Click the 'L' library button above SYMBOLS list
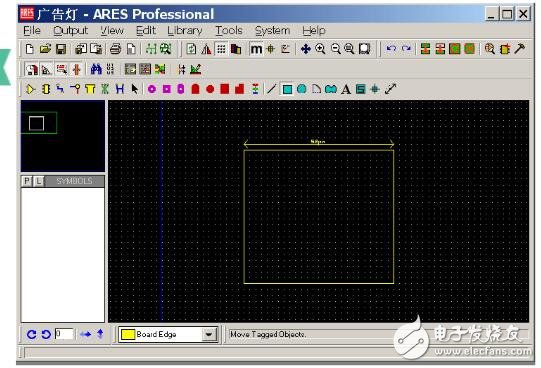This screenshot has height=368, width=541. point(39,181)
